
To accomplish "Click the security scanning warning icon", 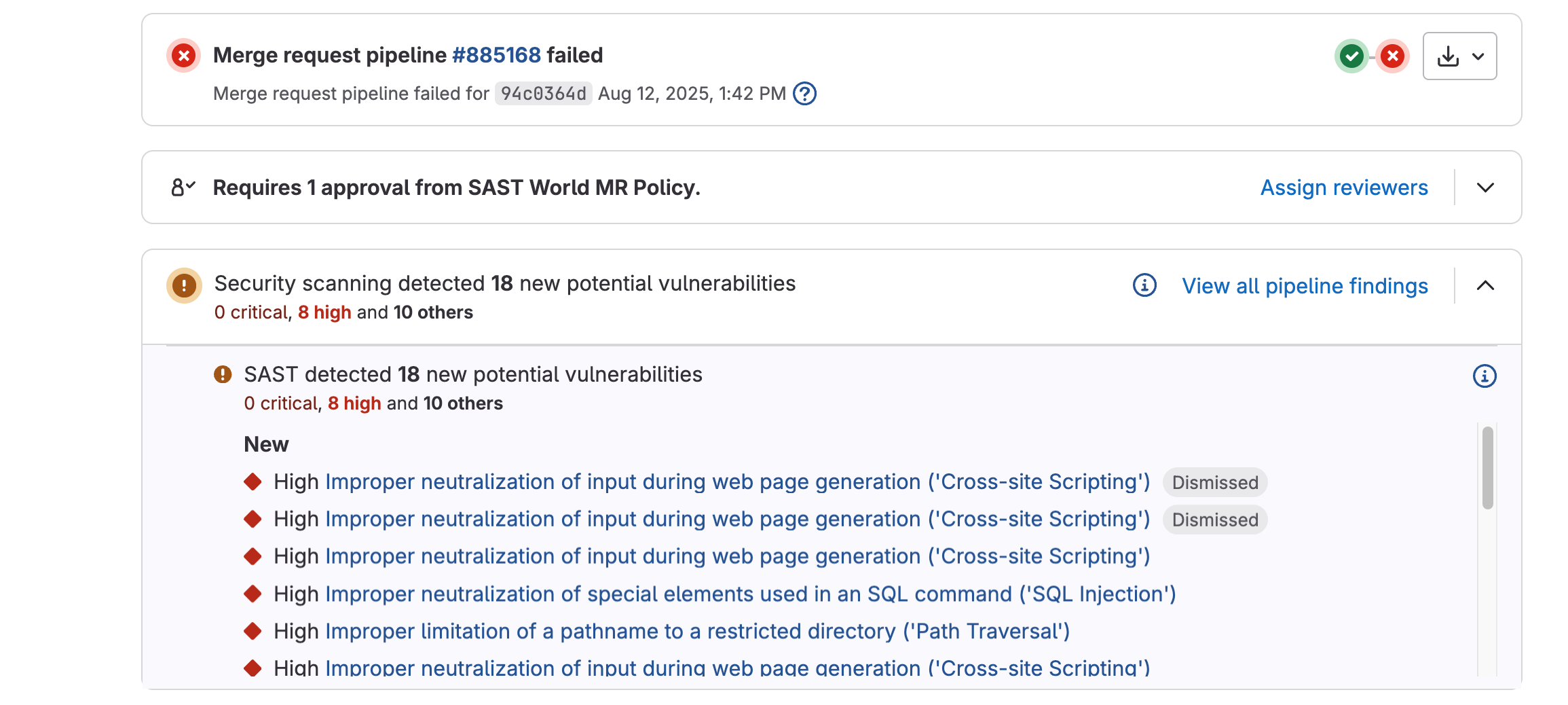I will point(184,285).
